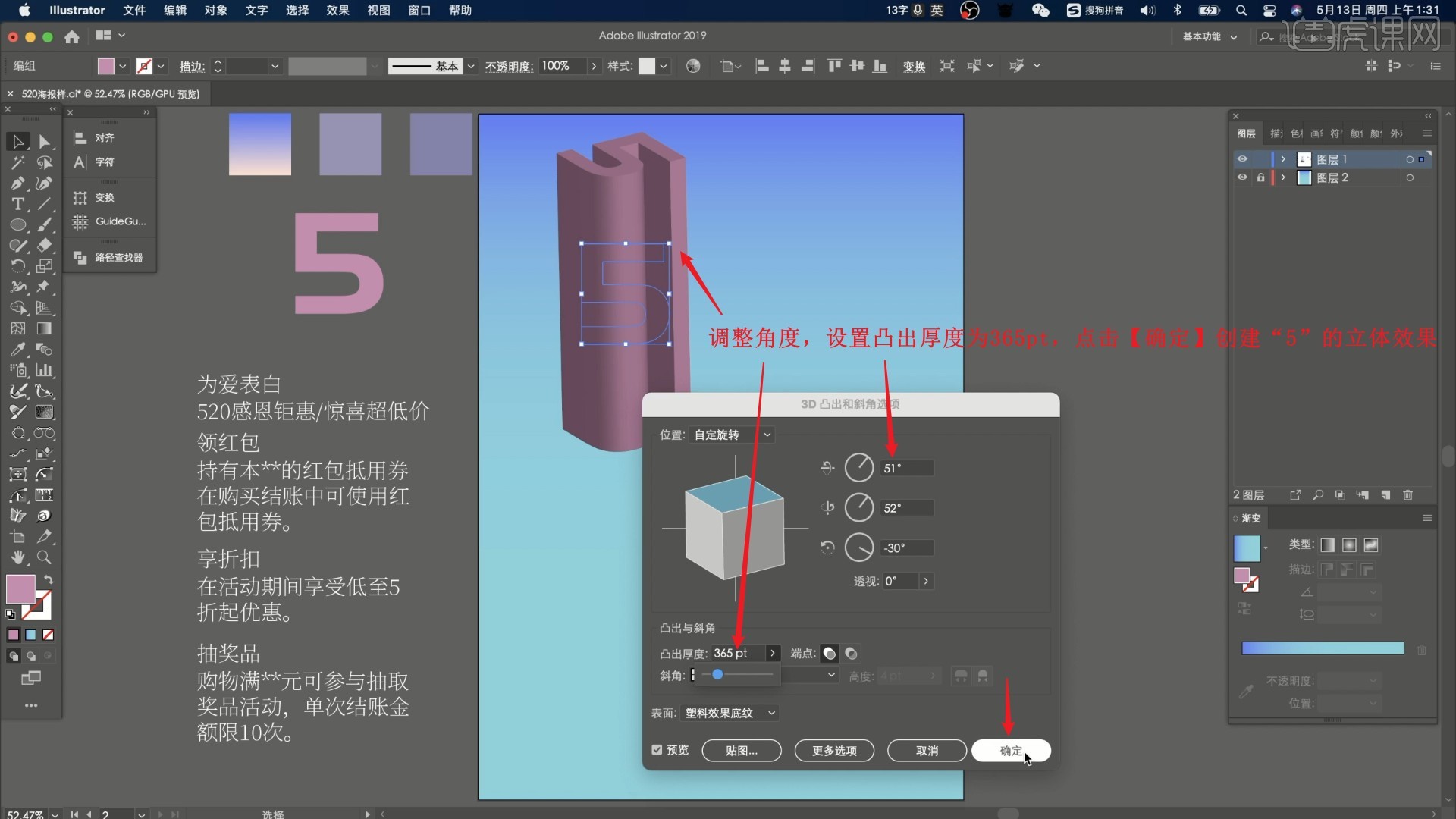
Task: Choose radial gradient type button
Action: 1349,545
